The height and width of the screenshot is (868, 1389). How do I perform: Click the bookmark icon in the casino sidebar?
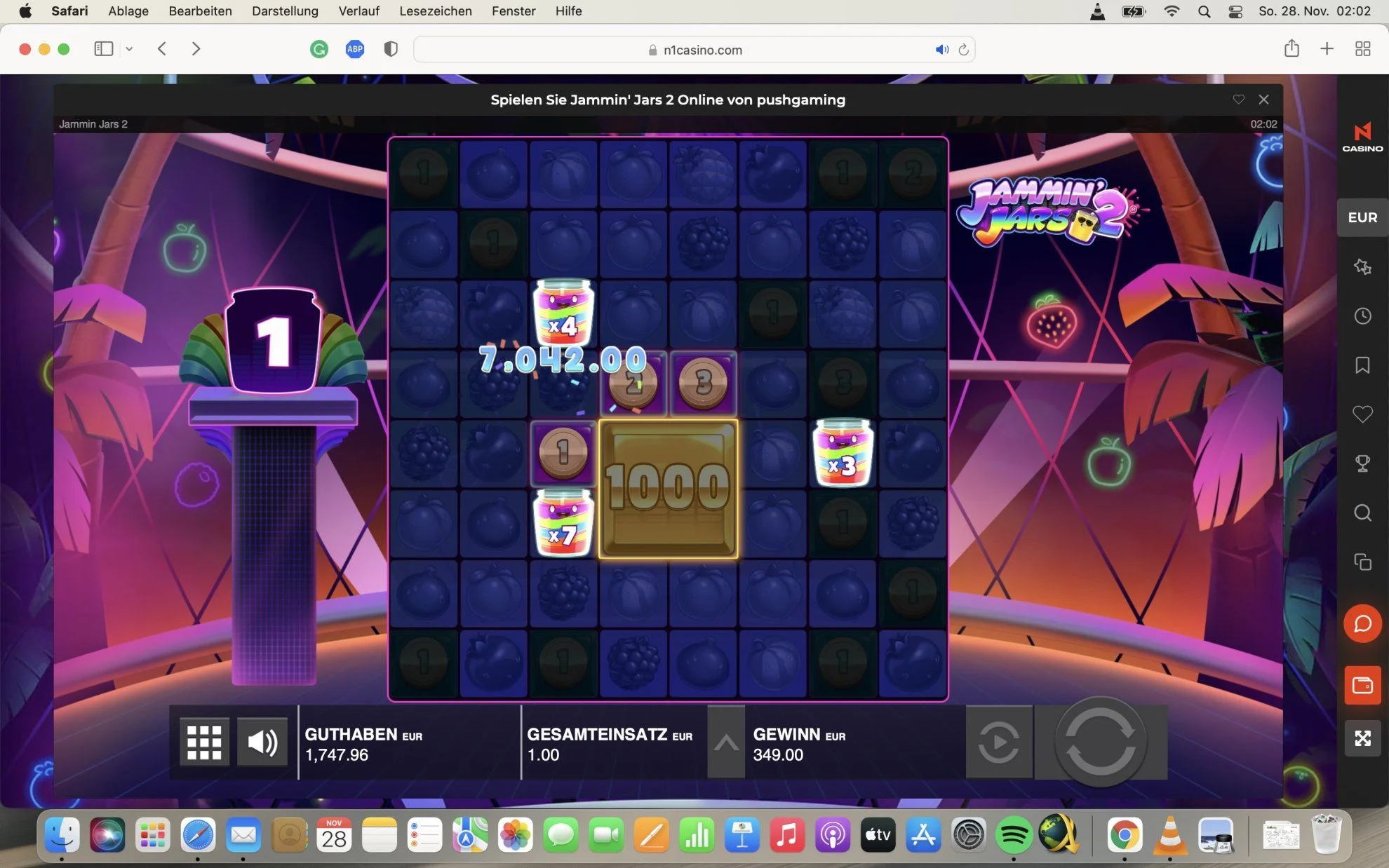point(1362,365)
